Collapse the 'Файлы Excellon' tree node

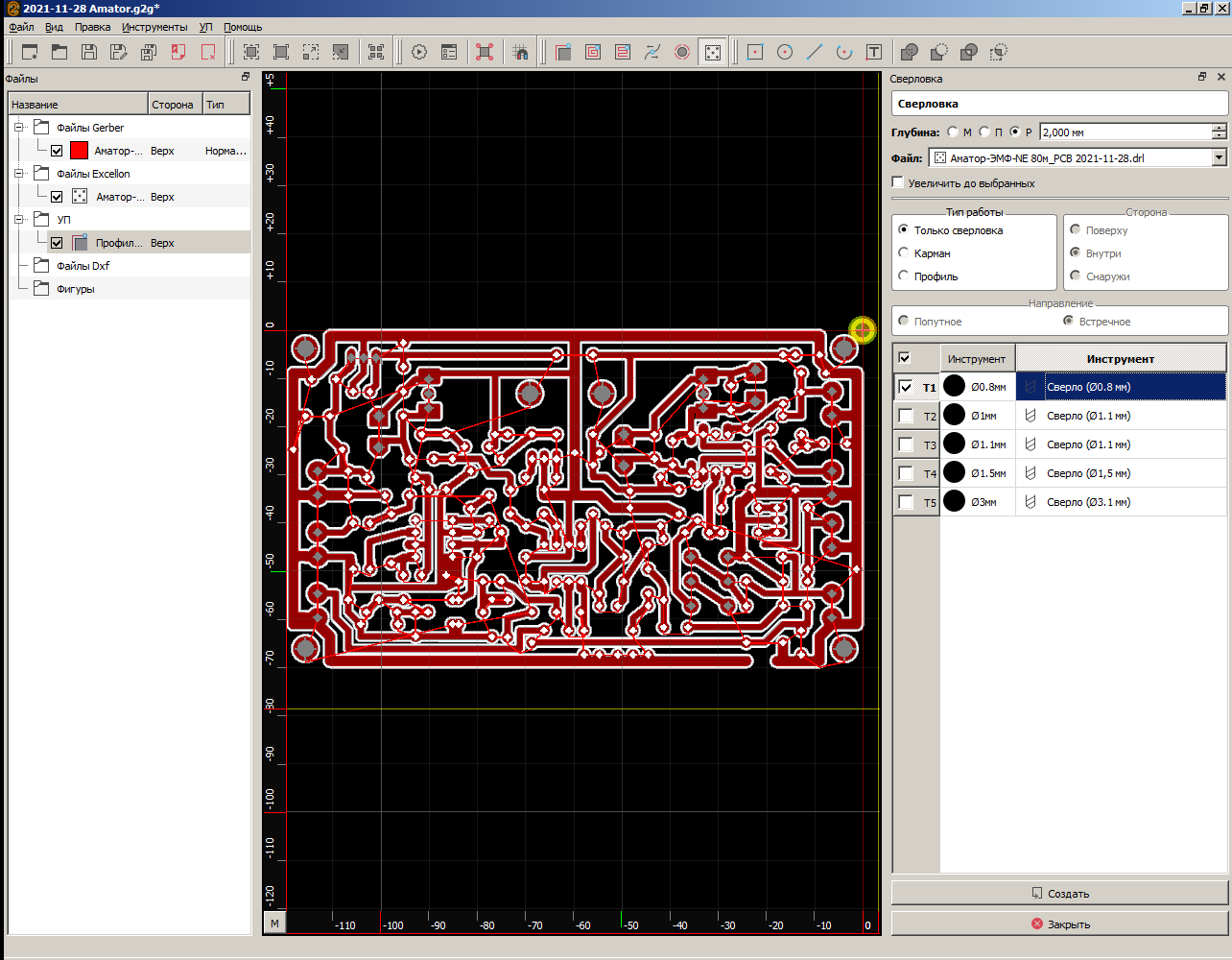click(x=18, y=173)
